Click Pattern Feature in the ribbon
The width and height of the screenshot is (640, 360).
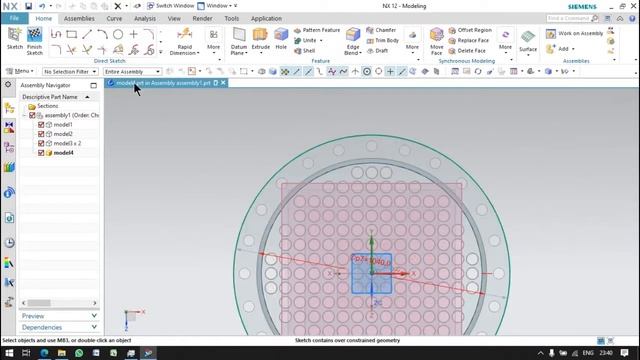click(x=317, y=30)
